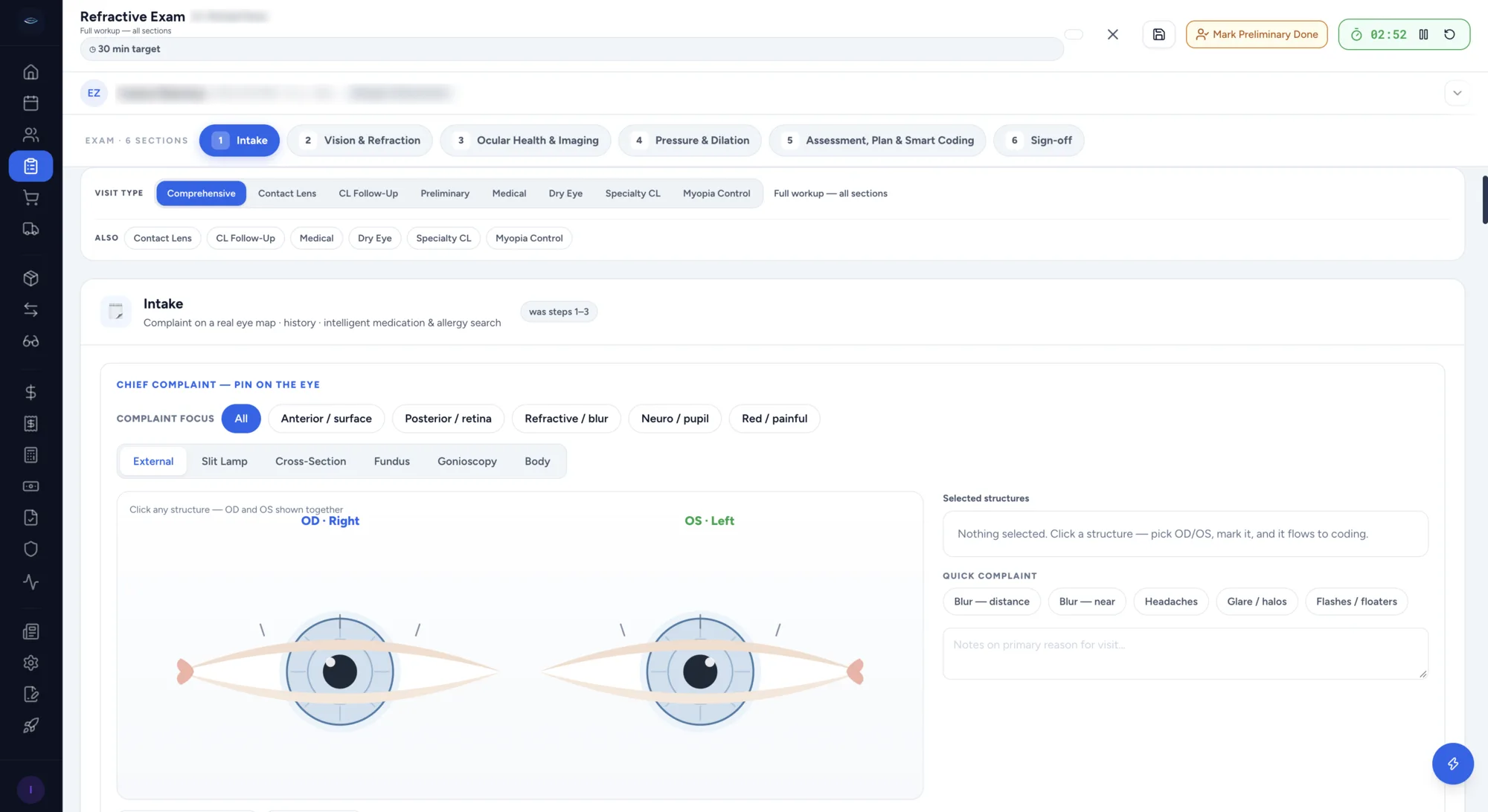Image resolution: width=1488 pixels, height=812 pixels.
Task: Toggle the small switch beside close X
Action: pyautogui.click(x=1074, y=34)
